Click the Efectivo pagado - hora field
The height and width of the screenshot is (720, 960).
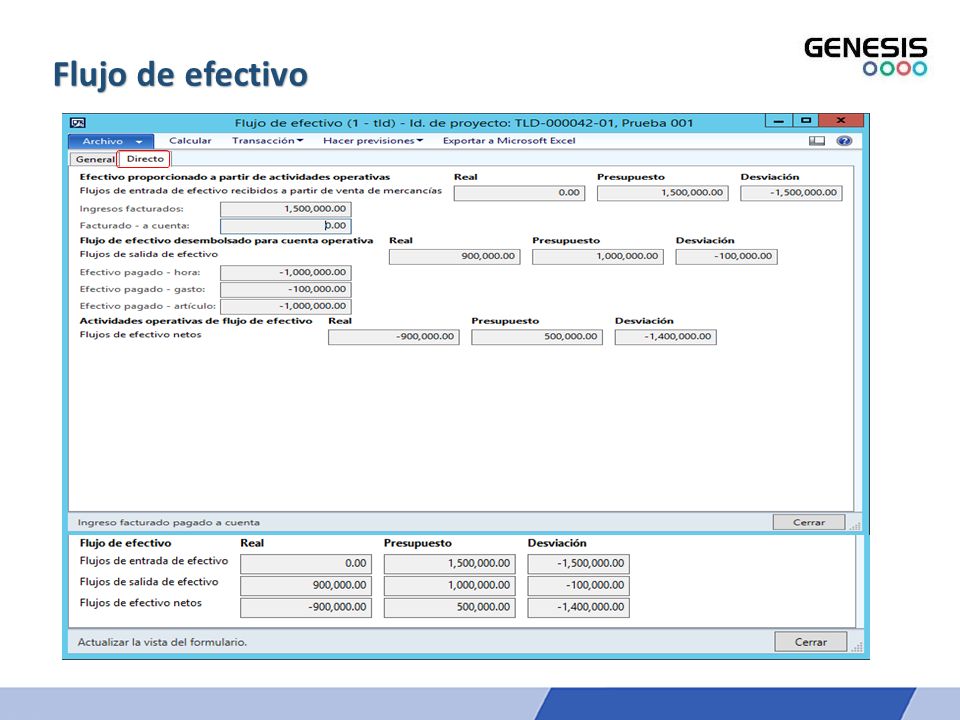285,272
